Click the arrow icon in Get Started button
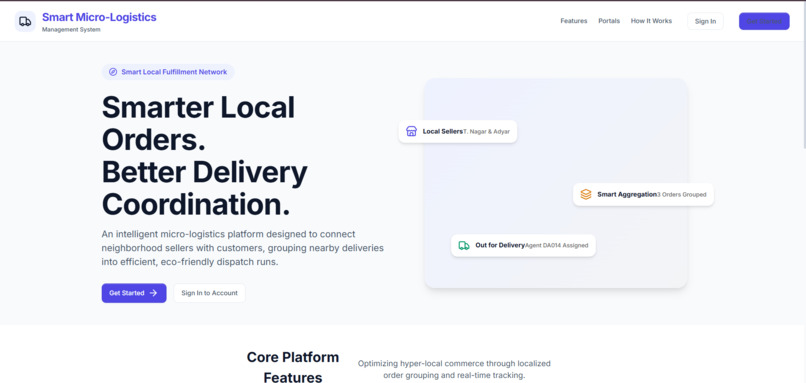 [x=153, y=293]
